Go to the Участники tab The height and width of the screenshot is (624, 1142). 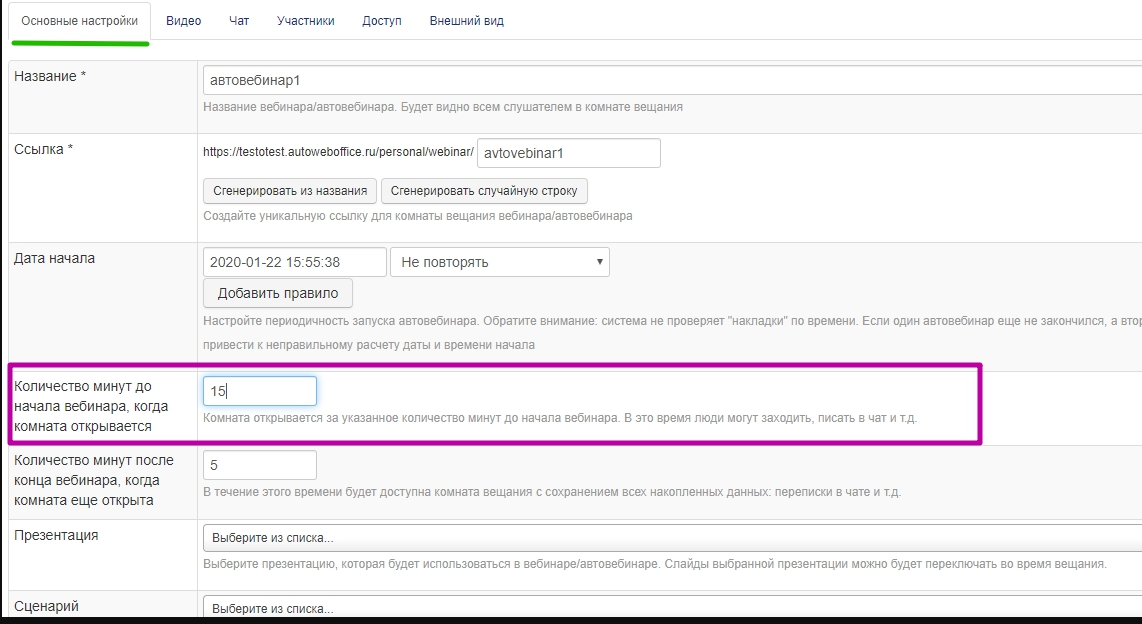click(x=305, y=21)
